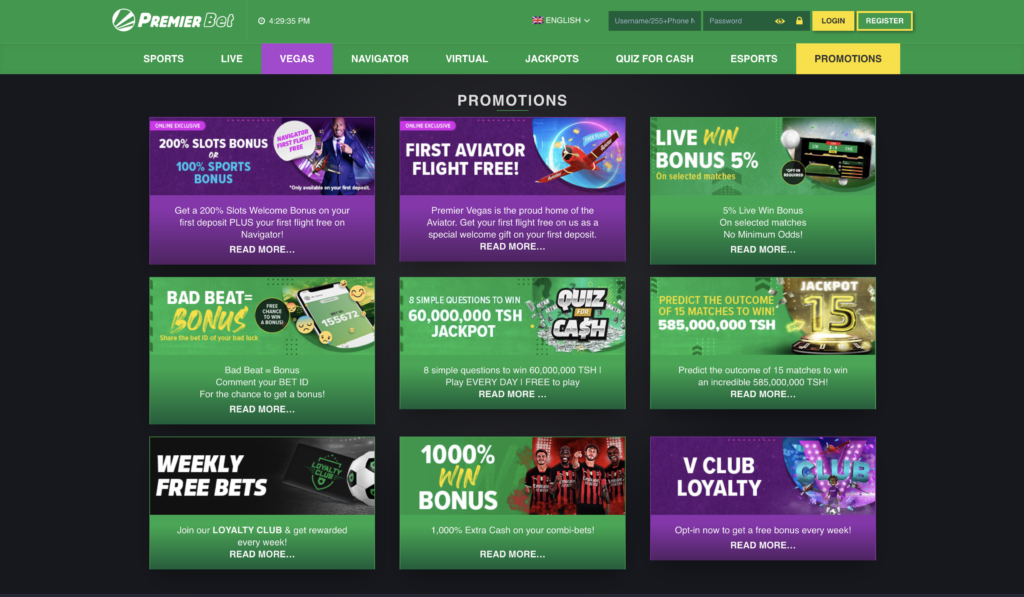1024x597 pixels.
Task: Click Read More under Weekly Free Bets
Action: 262,554
